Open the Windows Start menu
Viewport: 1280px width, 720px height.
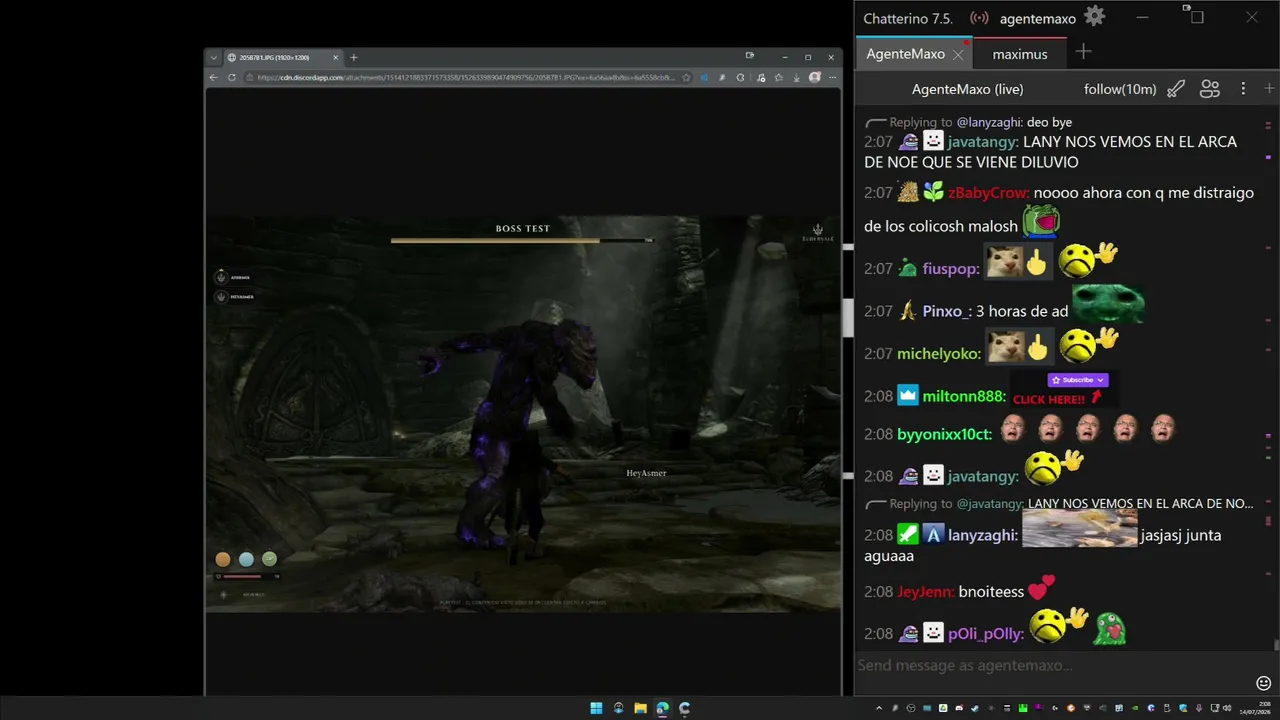coord(596,708)
